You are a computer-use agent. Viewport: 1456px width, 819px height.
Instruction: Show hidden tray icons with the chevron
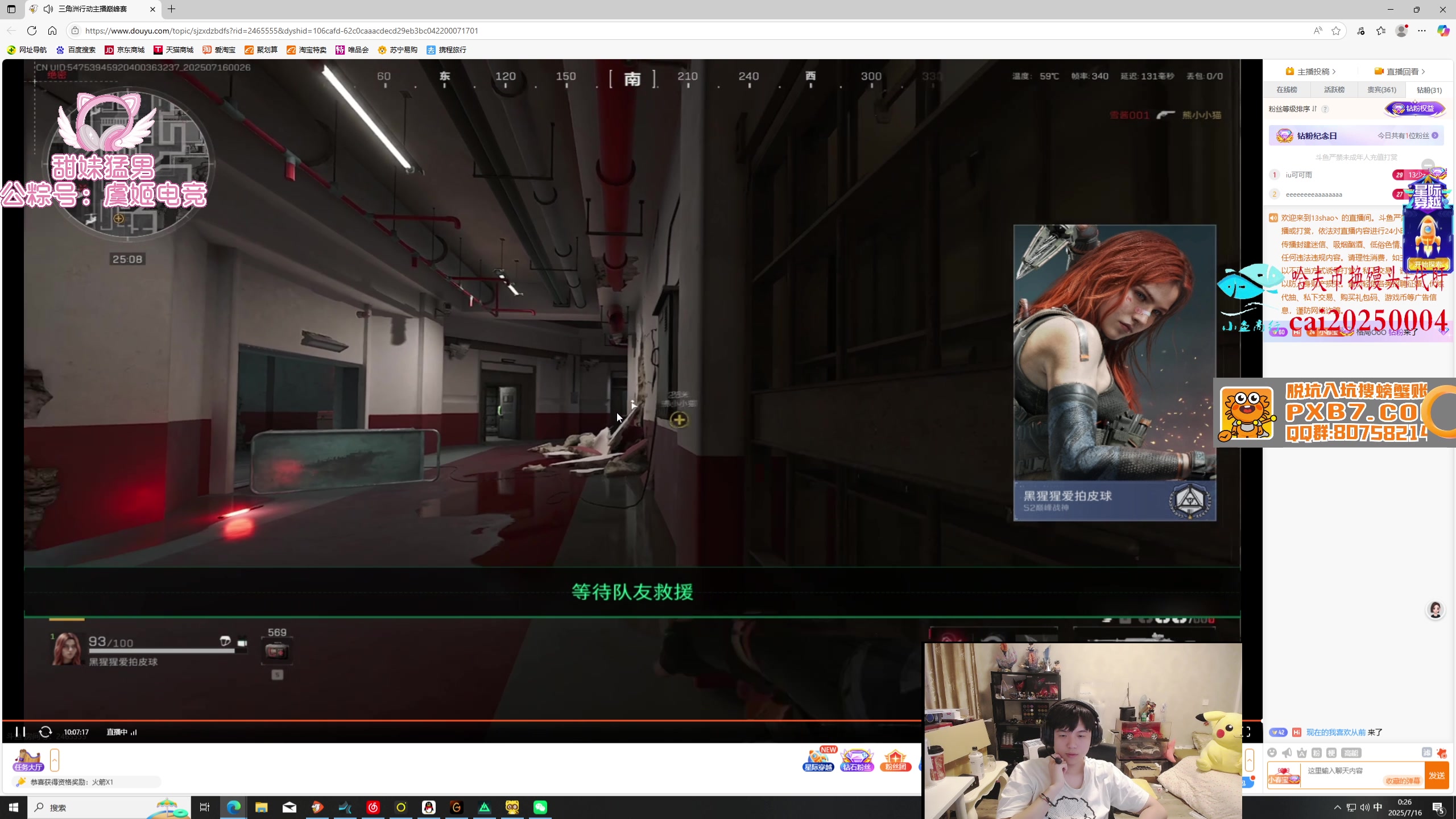(x=1337, y=808)
